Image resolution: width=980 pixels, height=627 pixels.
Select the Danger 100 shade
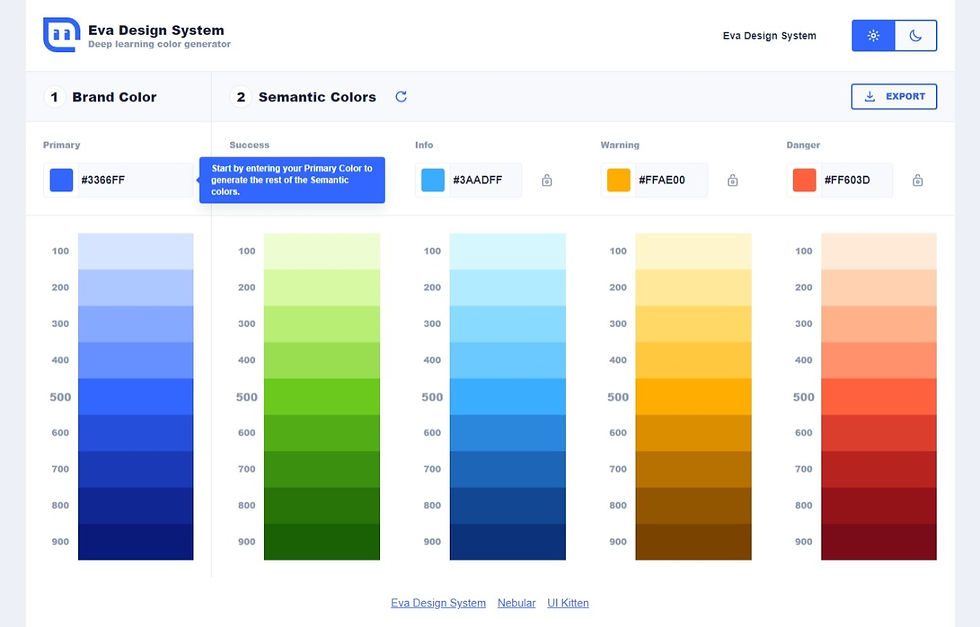click(879, 251)
